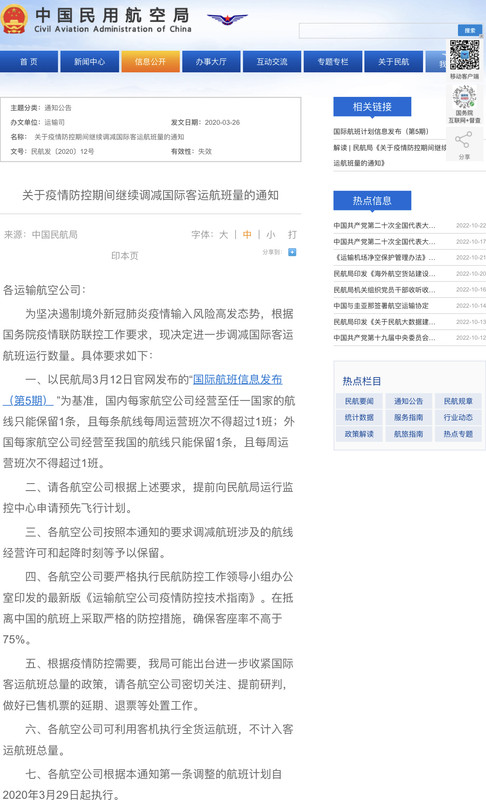Focus the site search input field
Screen dimensions: 486x800
(377, 31)
